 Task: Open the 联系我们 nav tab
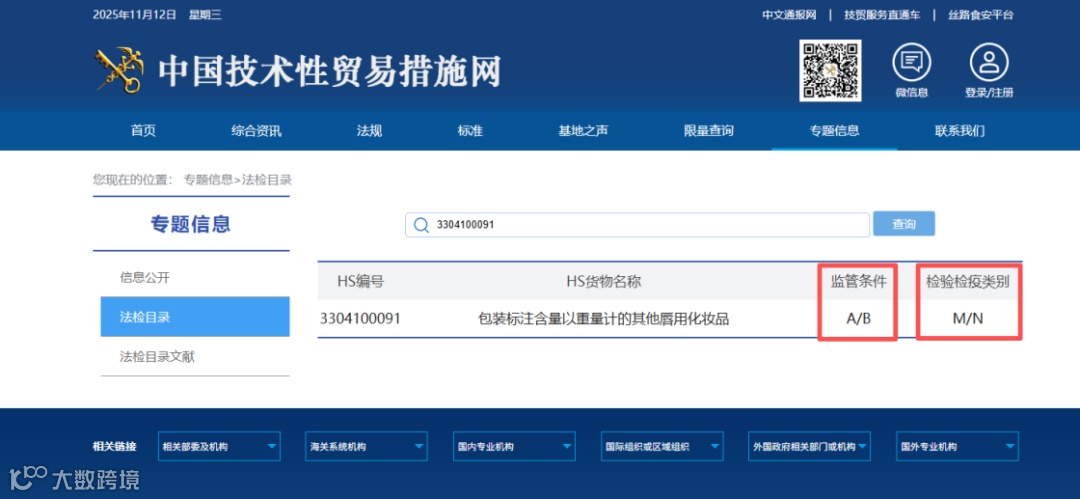point(959,130)
